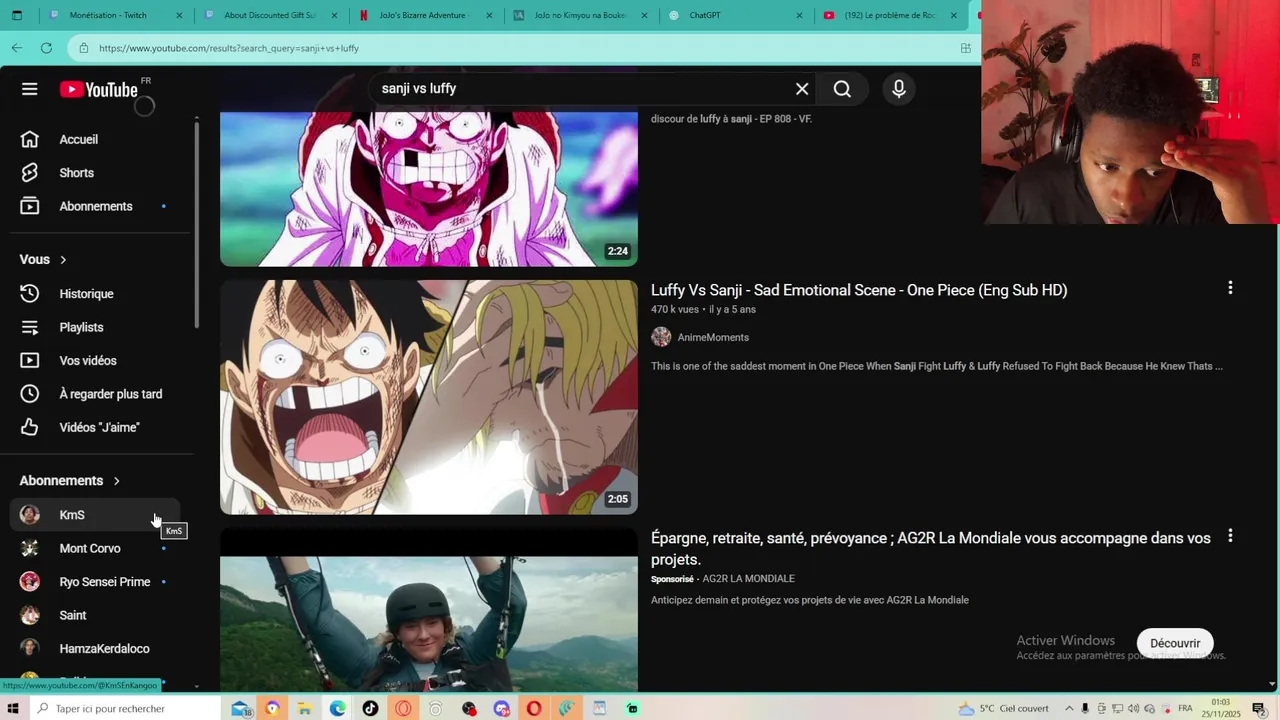Open File Explorer from the taskbar

click(x=305, y=708)
